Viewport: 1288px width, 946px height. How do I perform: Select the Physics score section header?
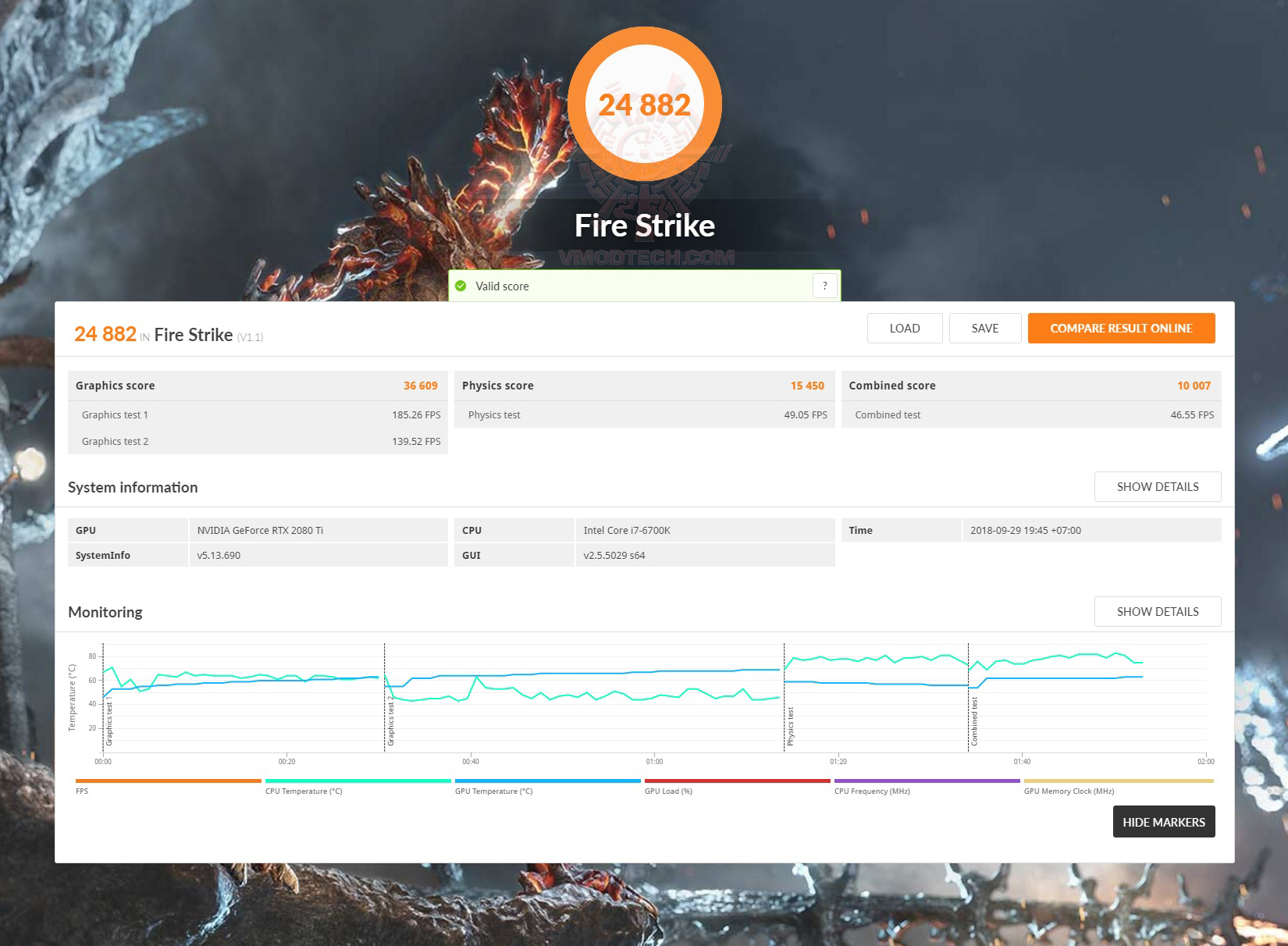(645, 386)
